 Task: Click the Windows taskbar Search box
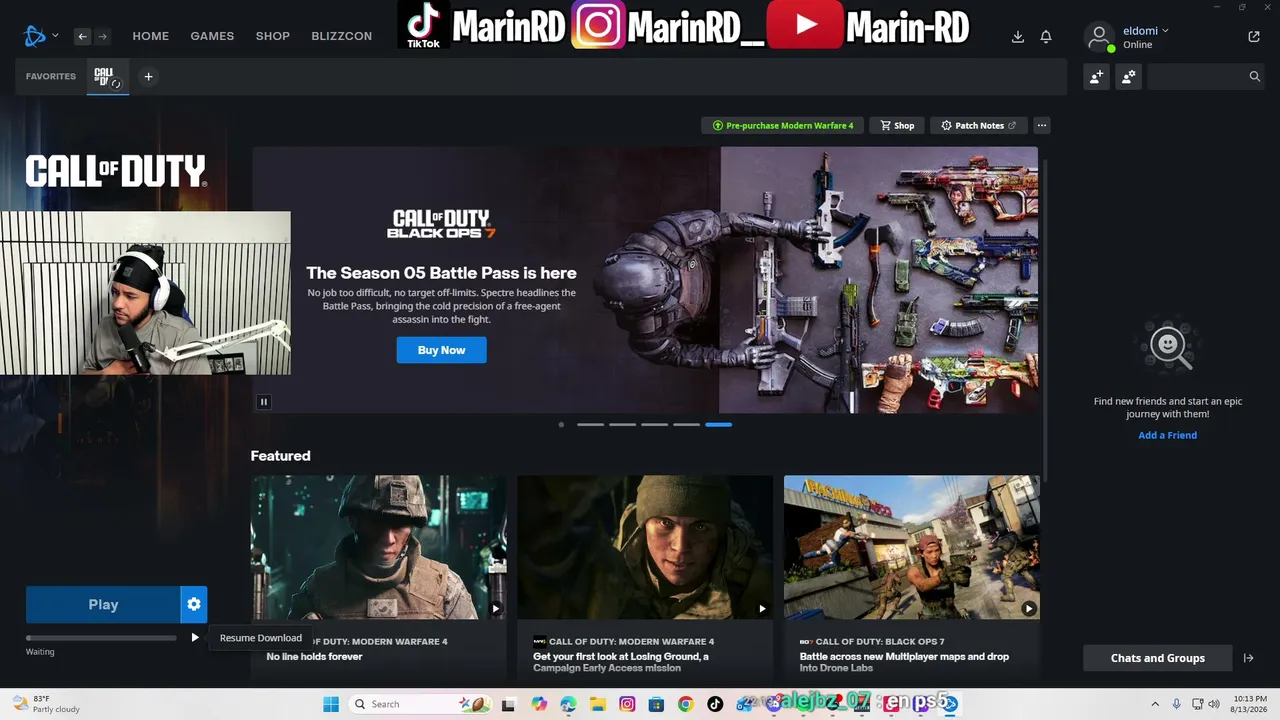point(419,704)
